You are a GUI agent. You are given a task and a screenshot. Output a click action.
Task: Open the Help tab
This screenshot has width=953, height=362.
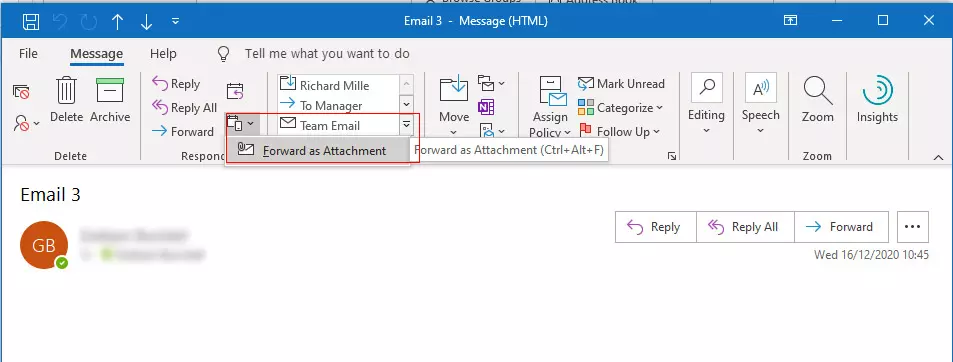tap(163, 53)
